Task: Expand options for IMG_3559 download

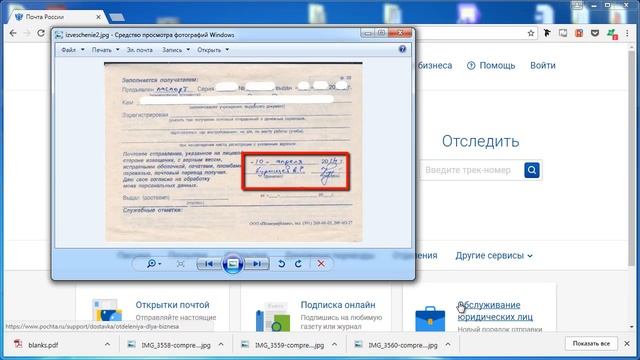Action: (x=334, y=344)
